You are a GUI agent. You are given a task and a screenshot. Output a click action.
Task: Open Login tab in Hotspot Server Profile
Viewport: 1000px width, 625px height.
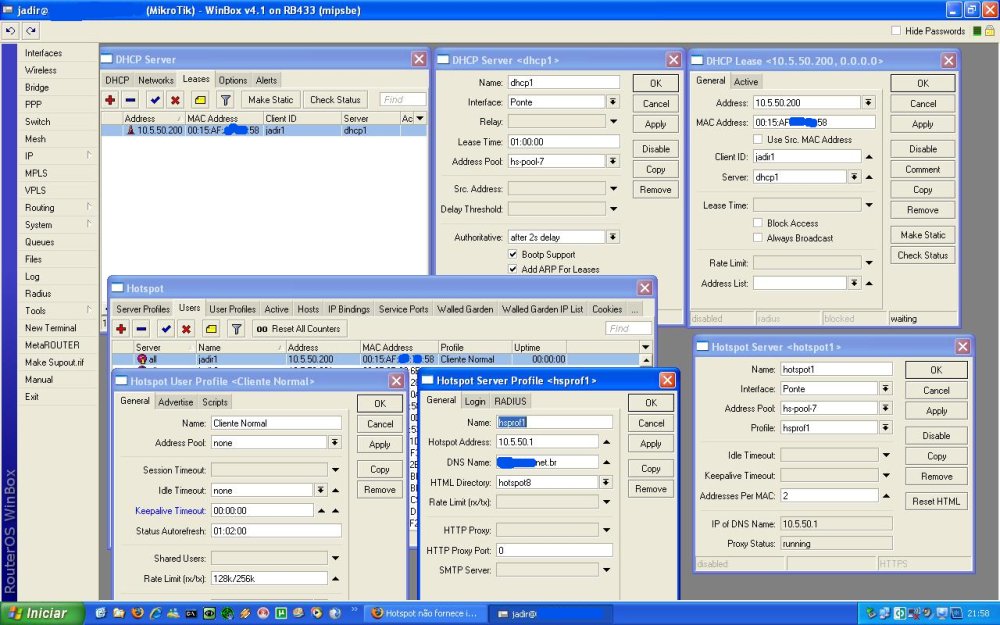(474, 401)
